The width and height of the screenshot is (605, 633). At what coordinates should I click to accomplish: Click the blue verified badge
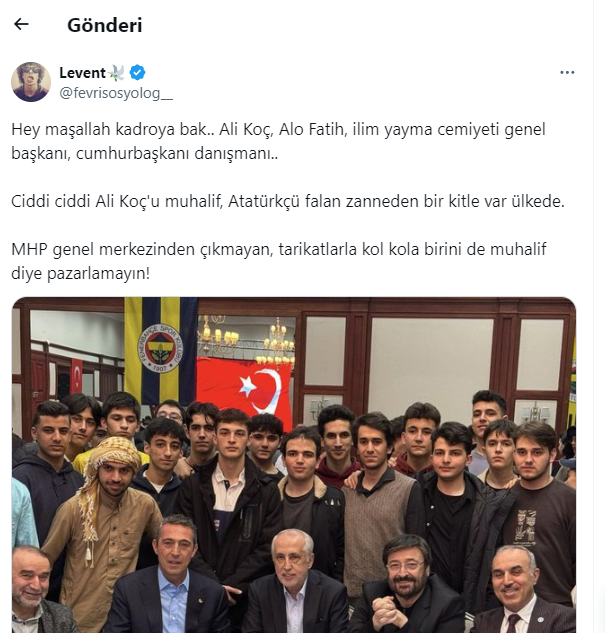click(x=137, y=73)
